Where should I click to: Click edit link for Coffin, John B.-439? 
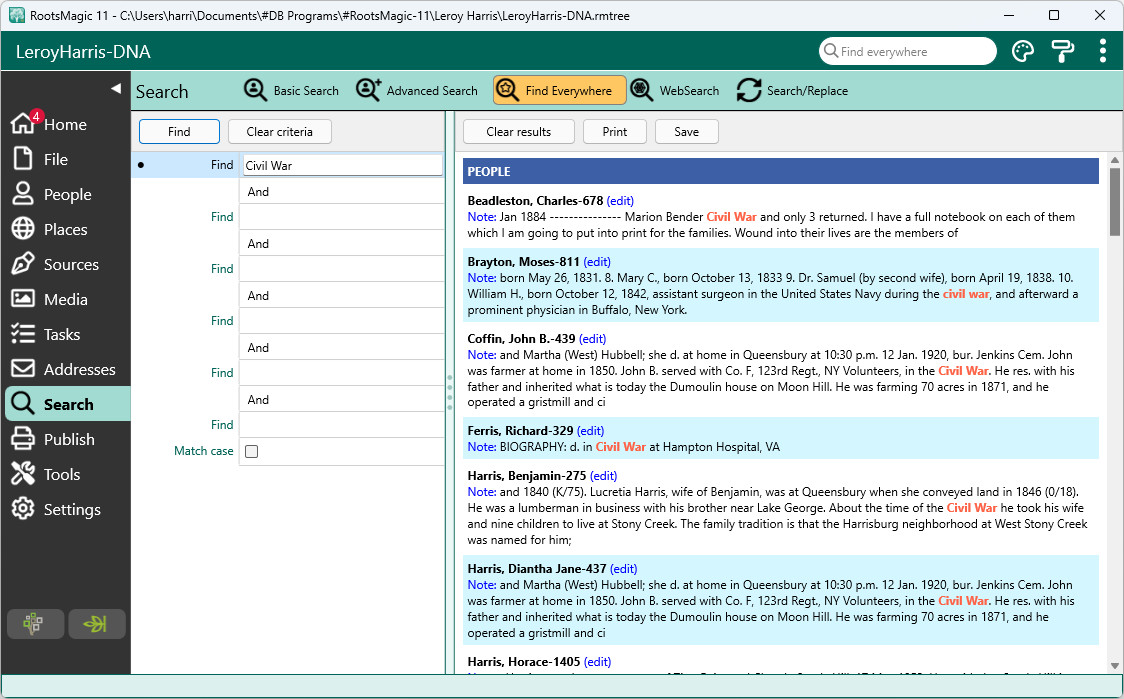pos(592,338)
